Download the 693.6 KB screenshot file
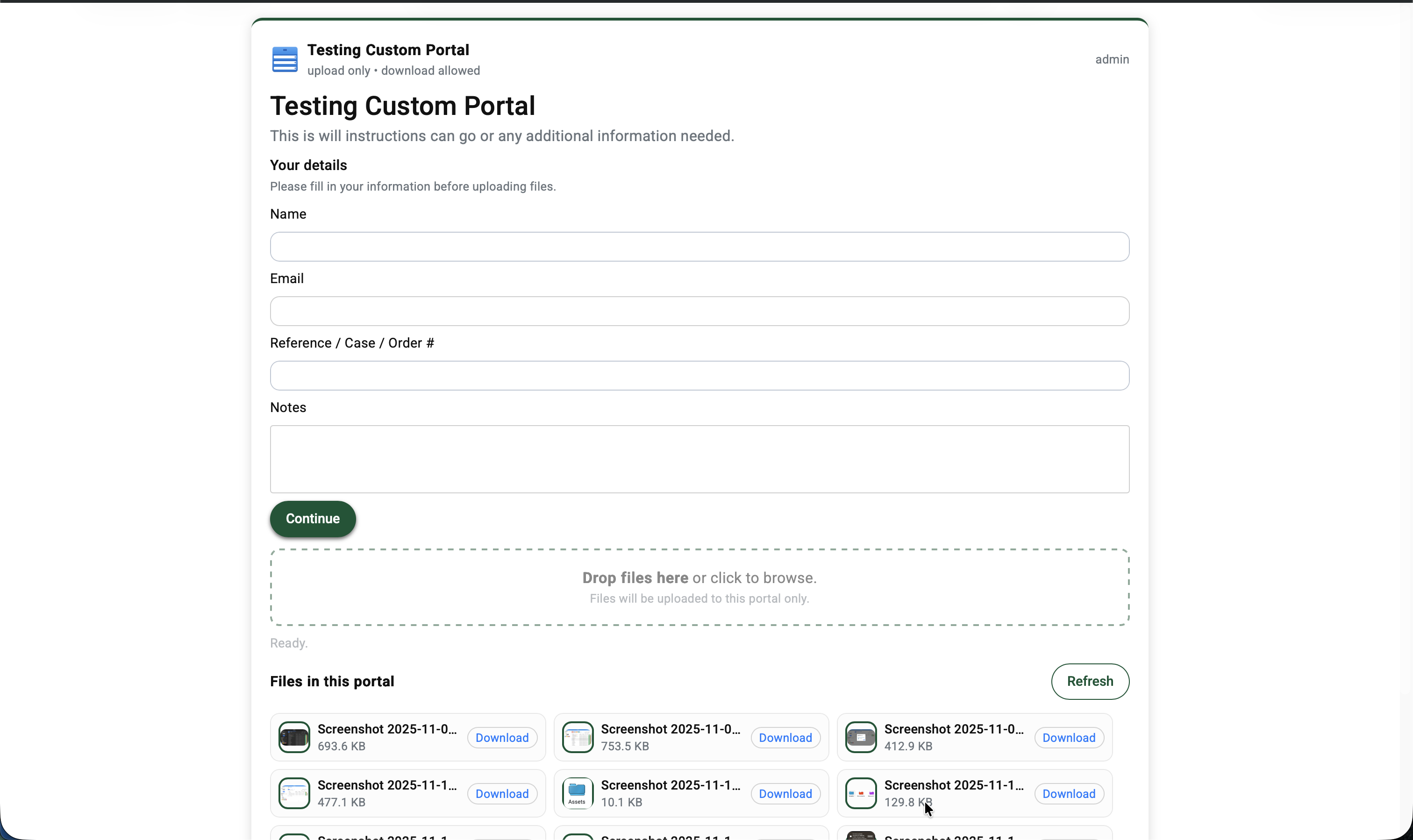The width and height of the screenshot is (1413, 840). 502,737
